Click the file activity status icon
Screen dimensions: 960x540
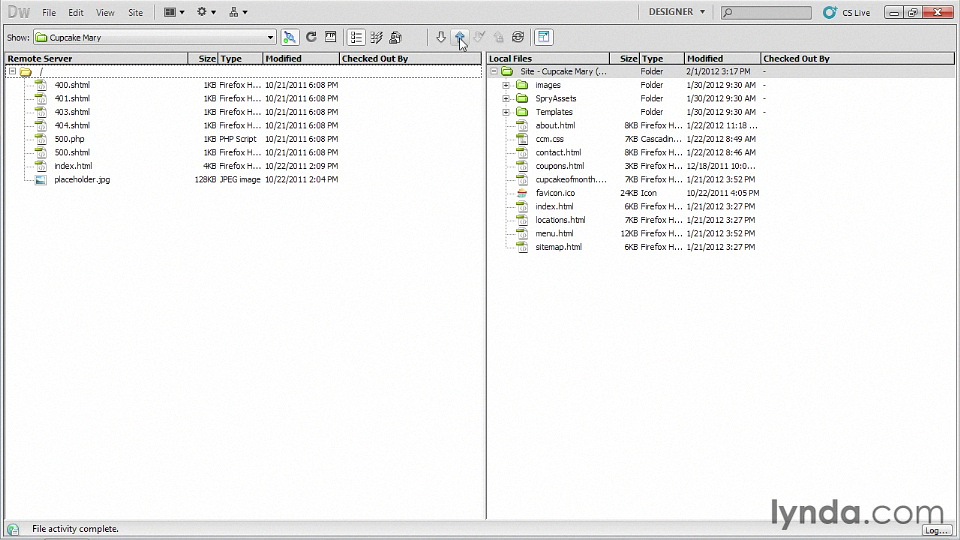point(13,529)
